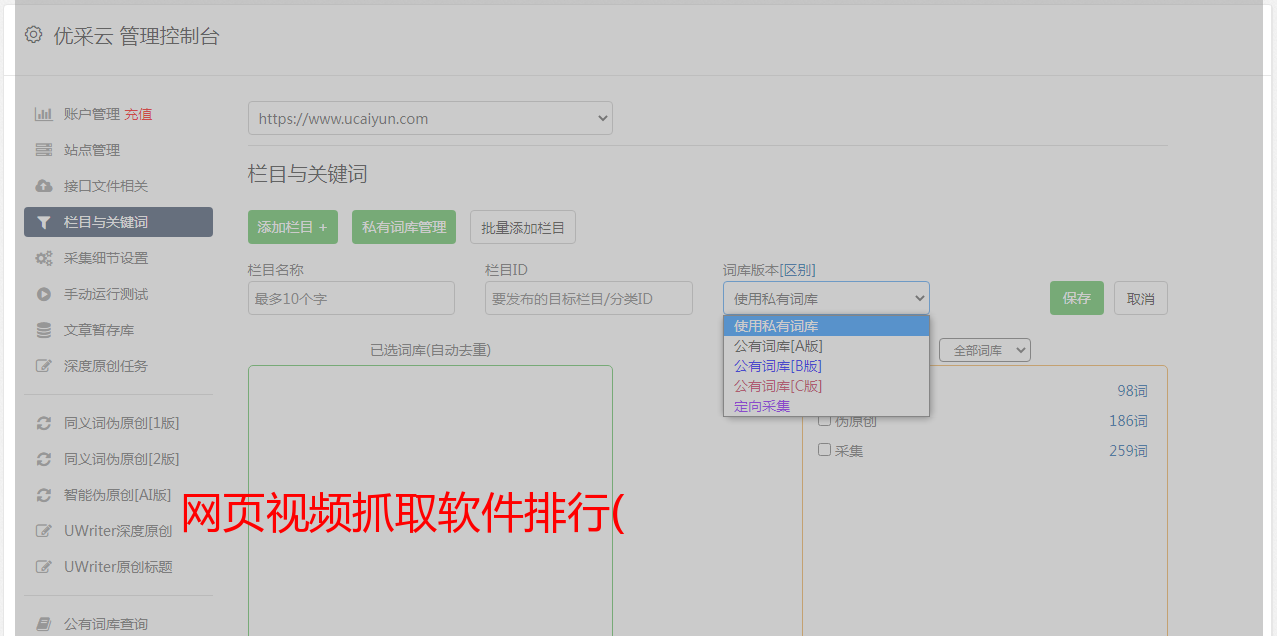Click the 添加栏目 + button
1277x636 pixels.
pos(293,227)
